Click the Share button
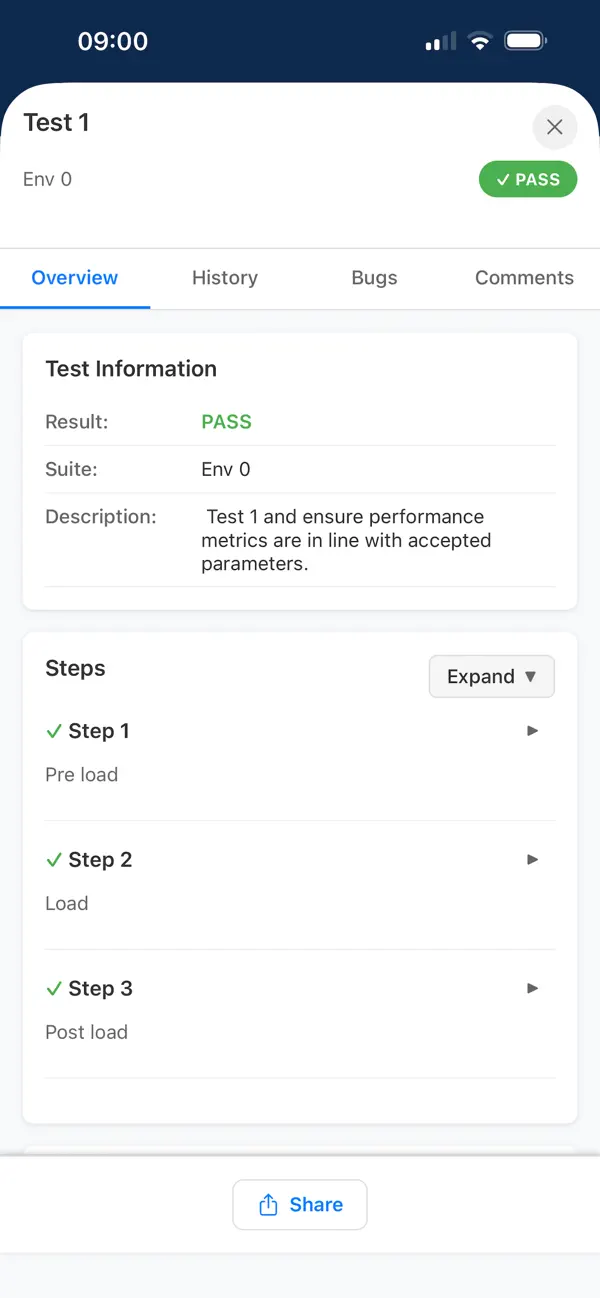 click(x=299, y=1204)
